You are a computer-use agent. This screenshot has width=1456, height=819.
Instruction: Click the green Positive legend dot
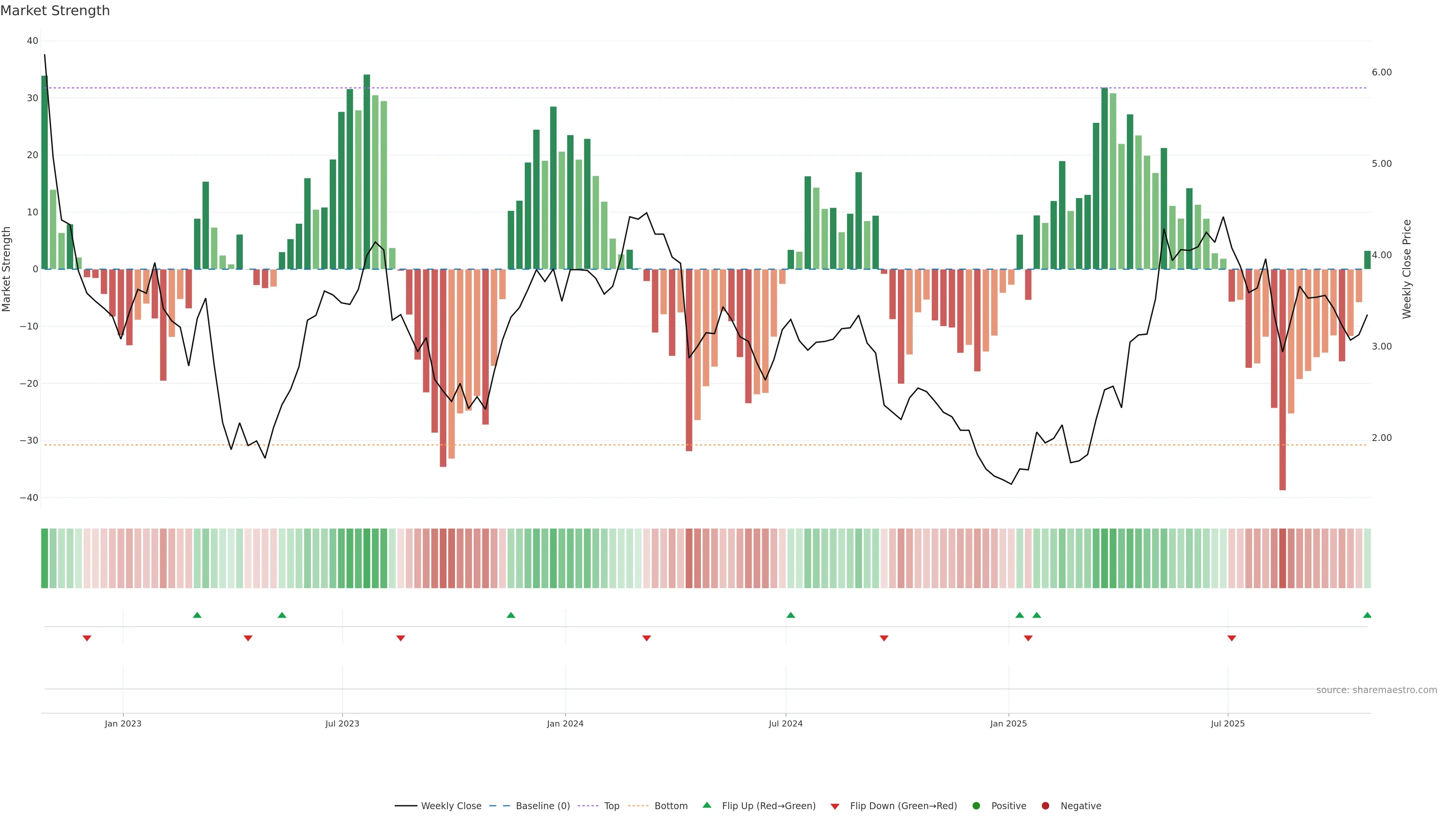[x=976, y=806]
